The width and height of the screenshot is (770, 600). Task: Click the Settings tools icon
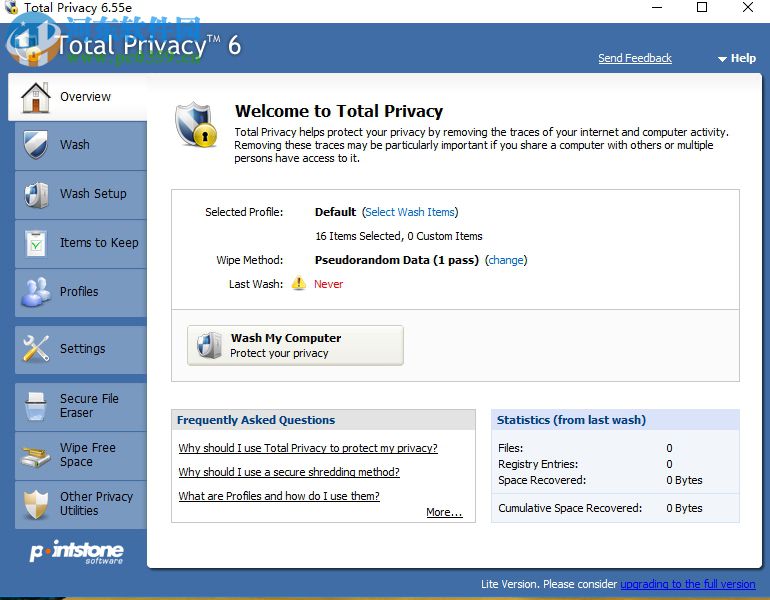point(35,349)
